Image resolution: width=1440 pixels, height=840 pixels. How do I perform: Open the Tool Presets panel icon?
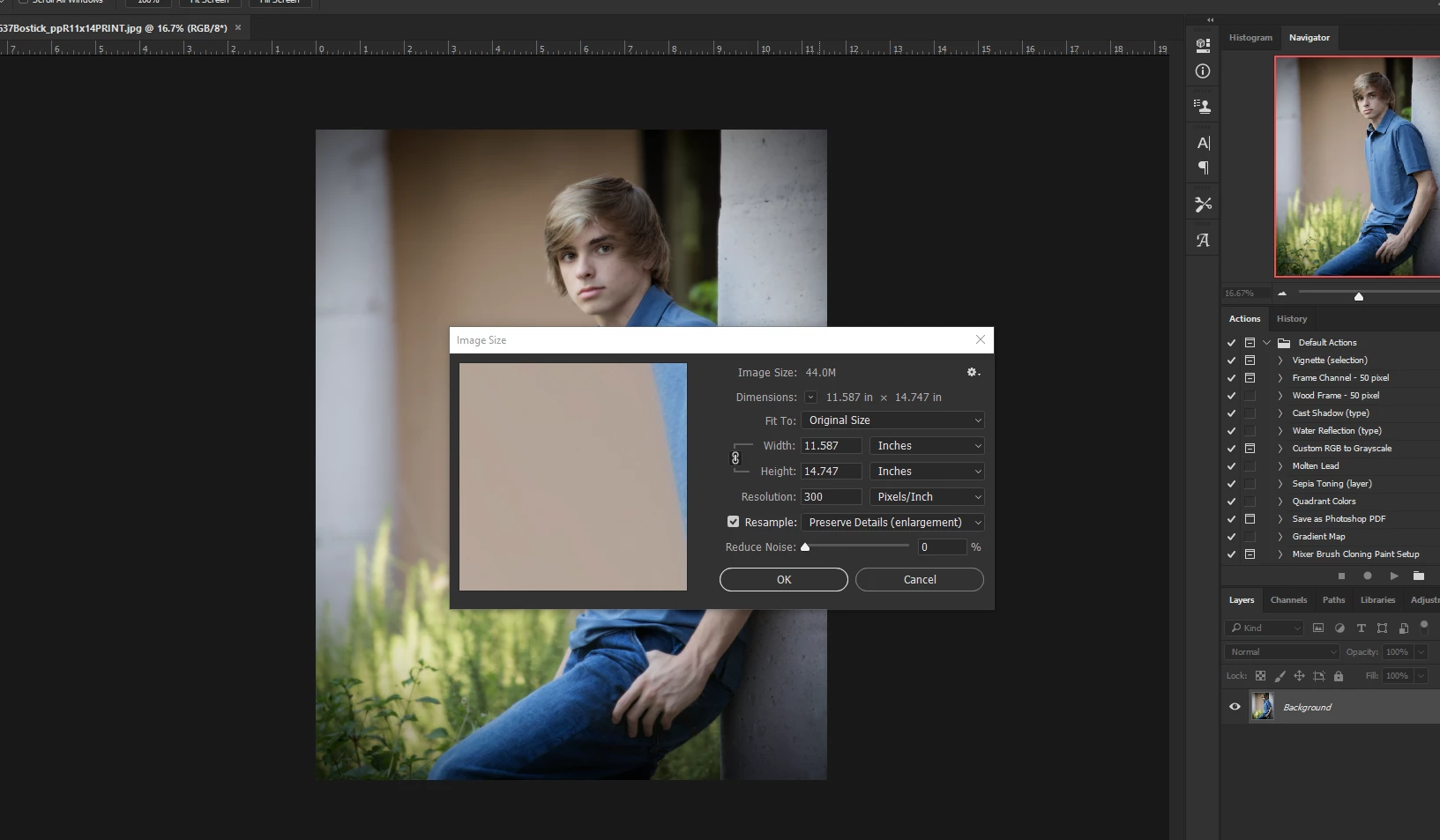(1203, 204)
